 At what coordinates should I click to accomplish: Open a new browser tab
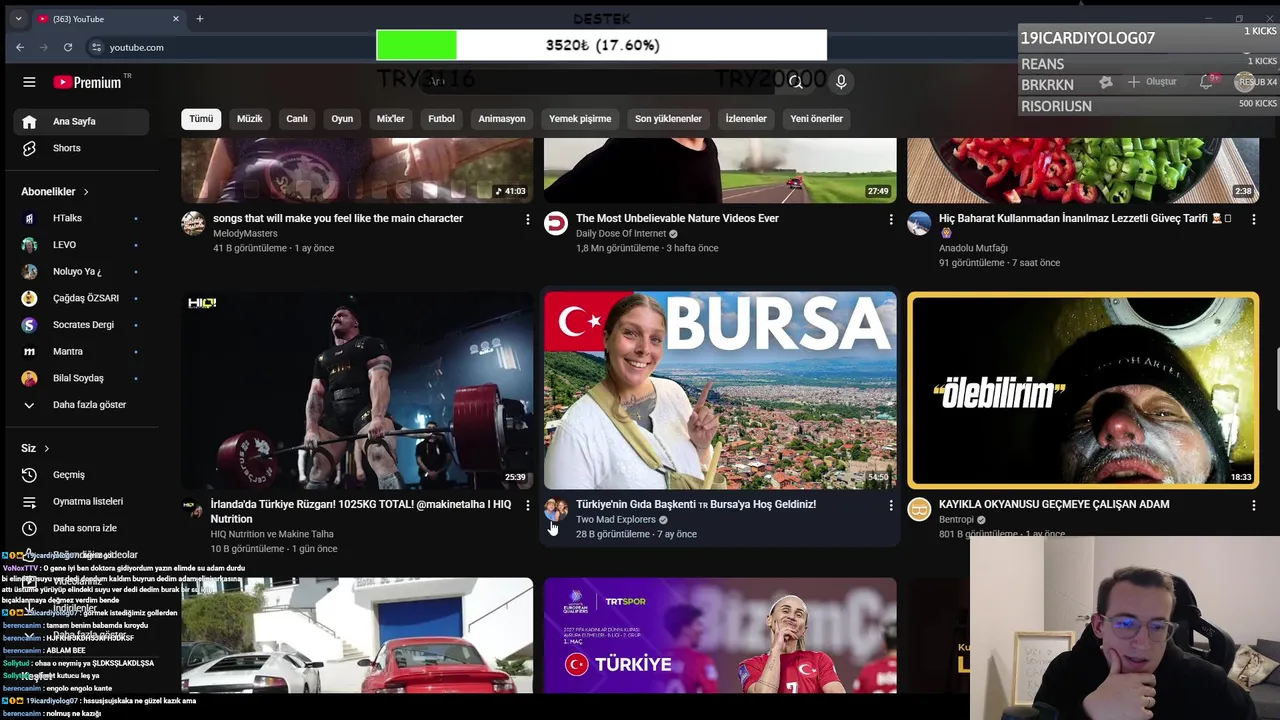(x=199, y=18)
